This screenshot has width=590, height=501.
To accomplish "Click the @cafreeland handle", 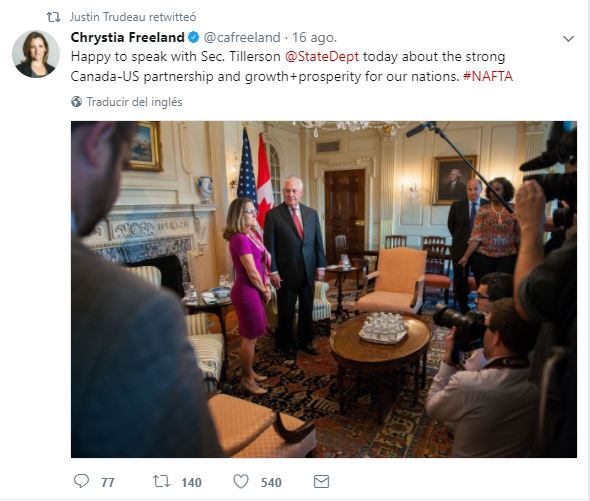I will click(x=242, y=37).
